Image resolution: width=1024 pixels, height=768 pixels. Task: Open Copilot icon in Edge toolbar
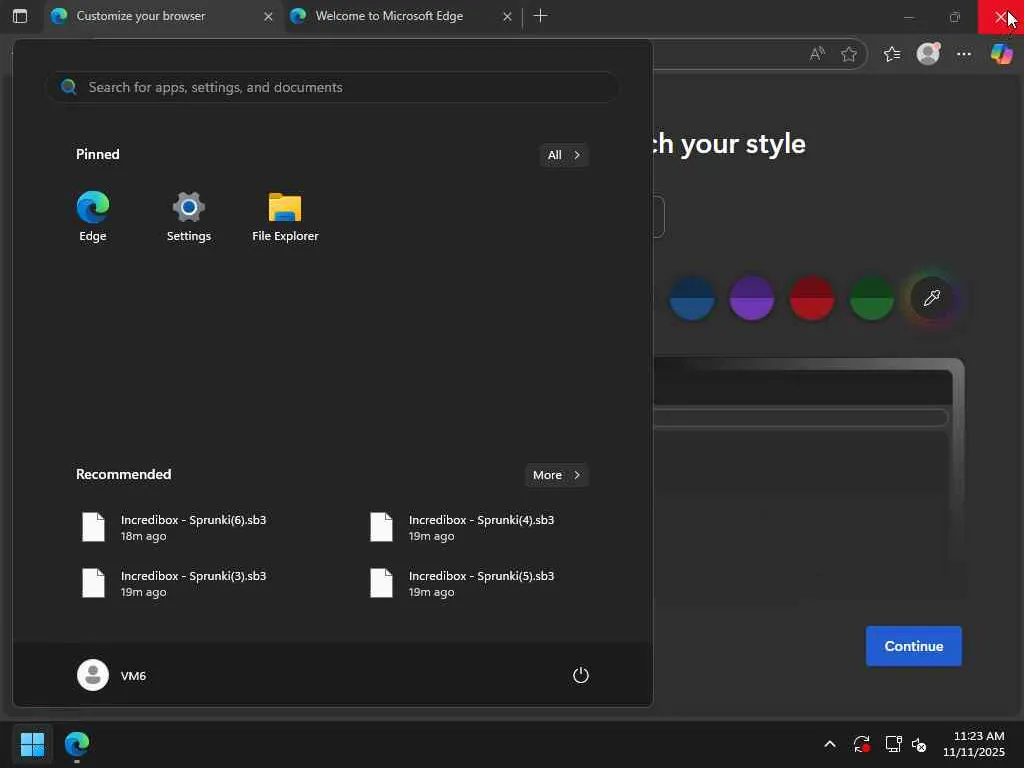[x=1001, y=54]
